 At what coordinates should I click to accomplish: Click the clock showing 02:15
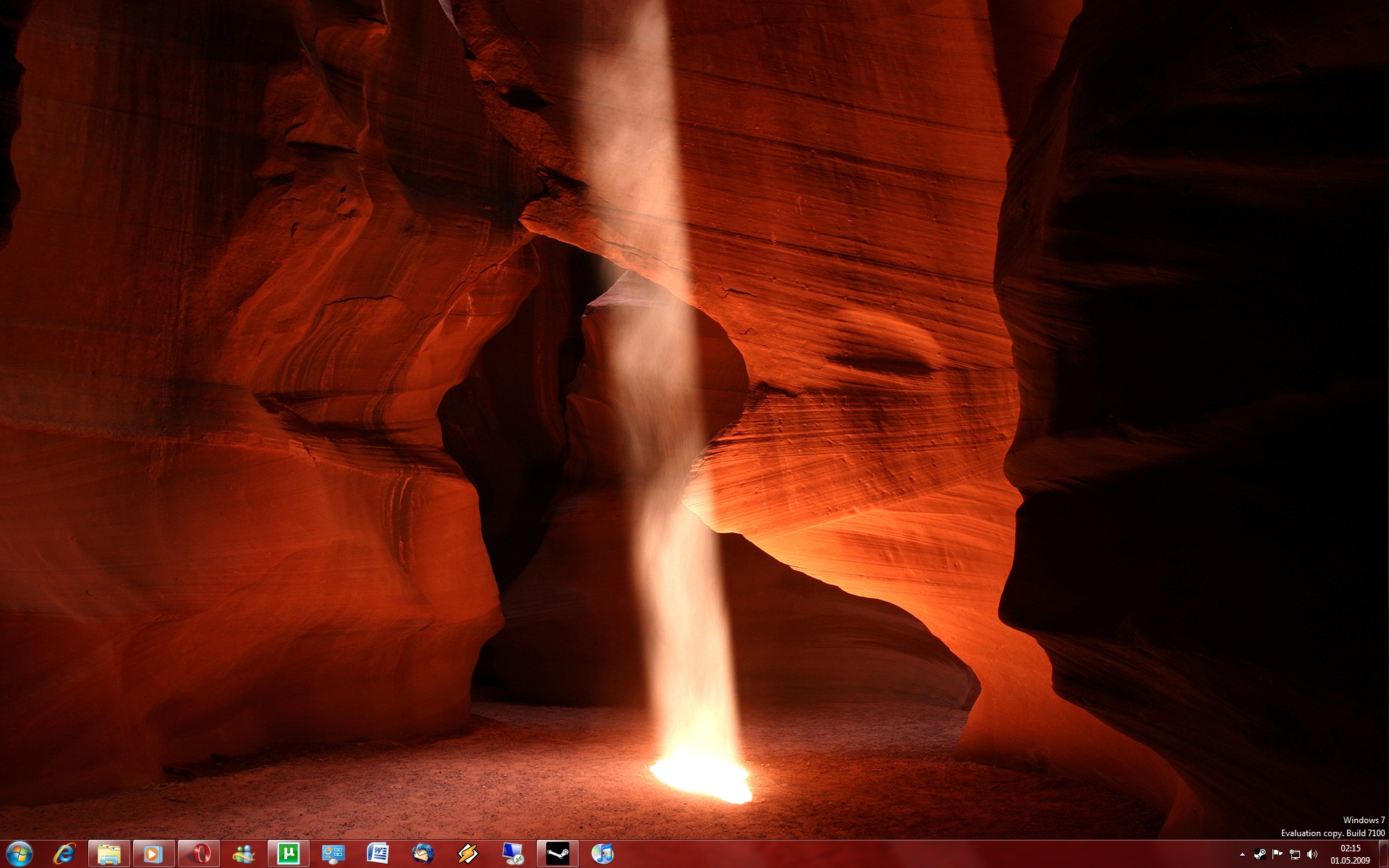1350,854
